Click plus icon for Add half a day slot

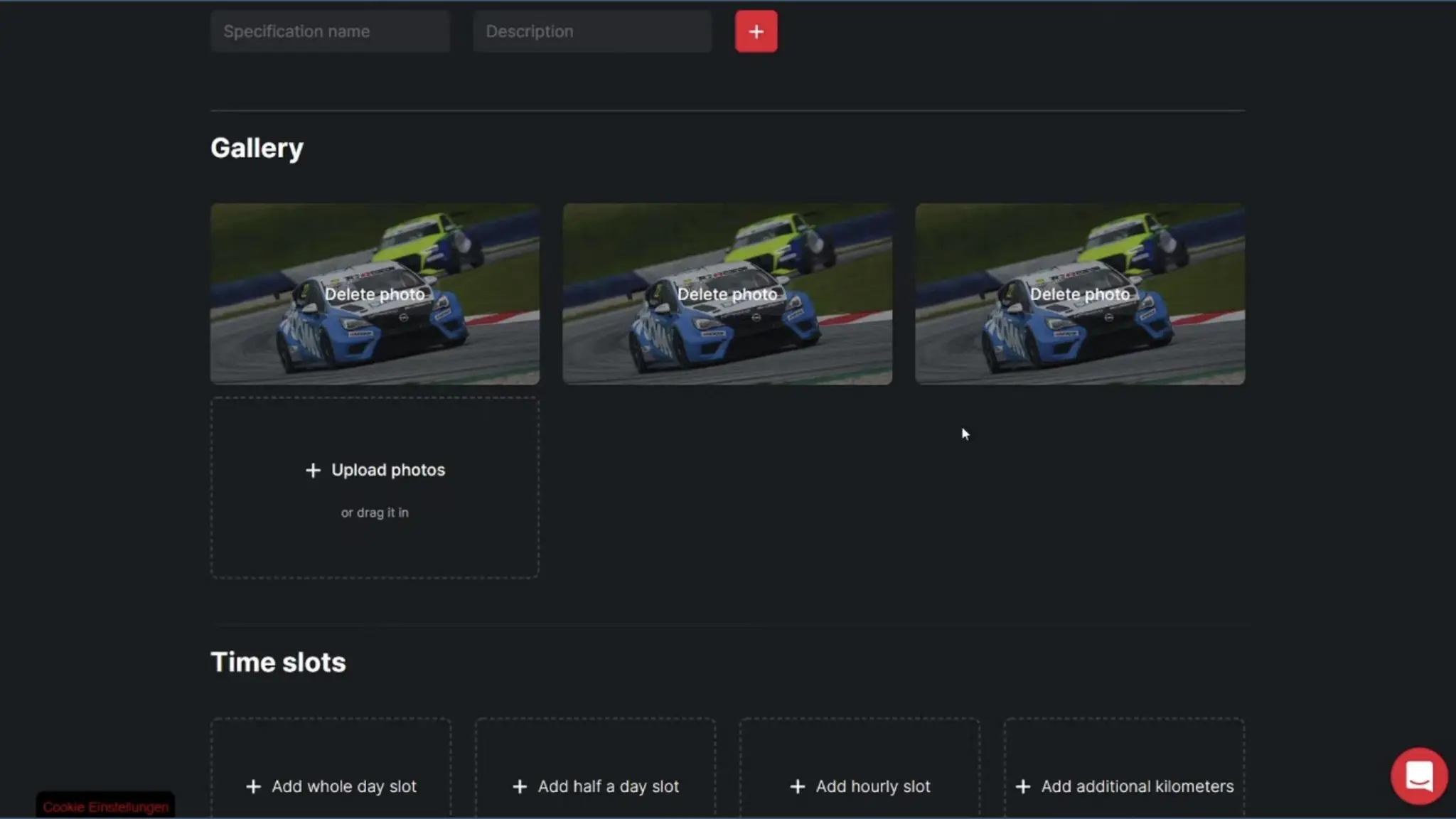(x=520, y=786)
